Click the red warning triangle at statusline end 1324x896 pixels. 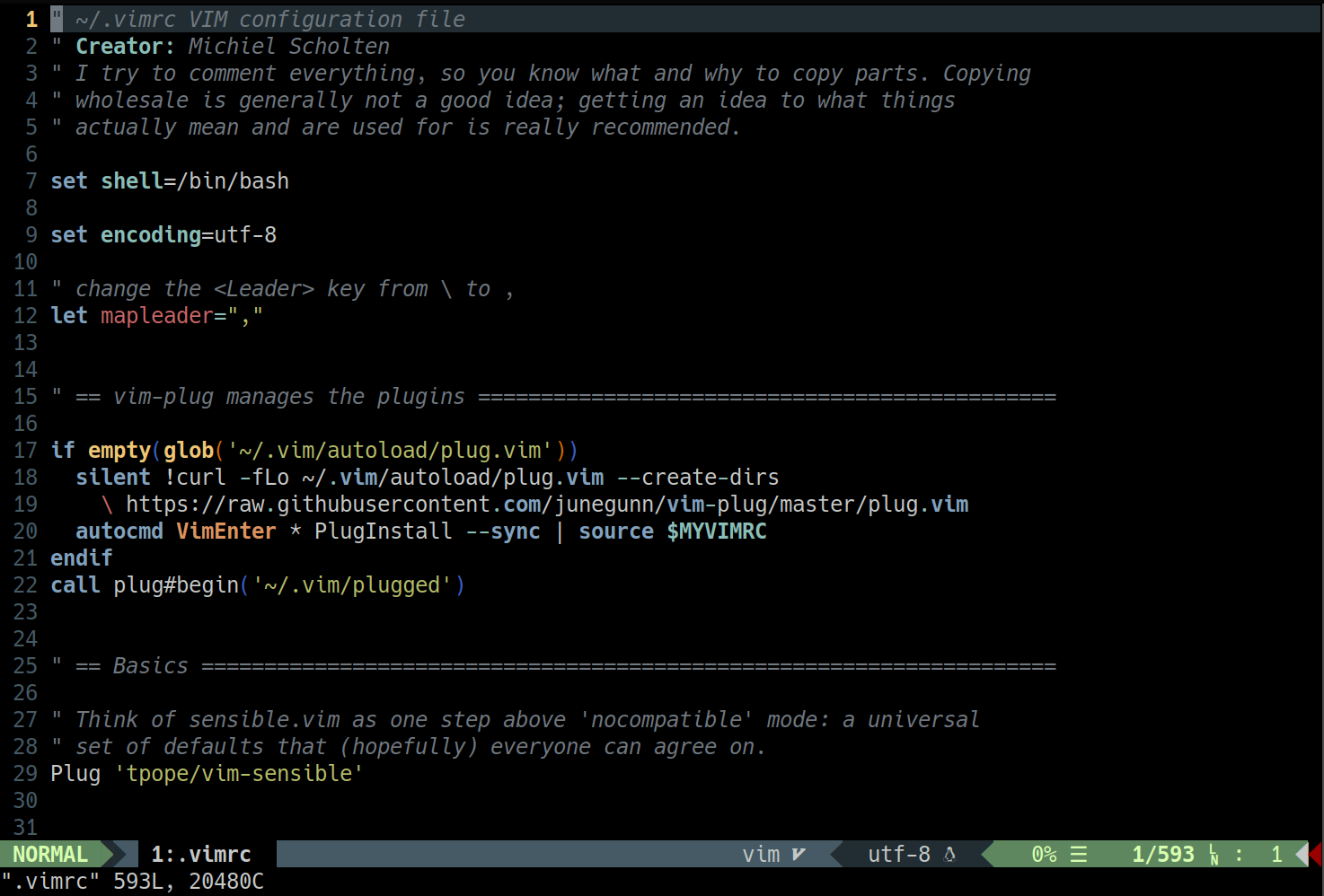1316,855
